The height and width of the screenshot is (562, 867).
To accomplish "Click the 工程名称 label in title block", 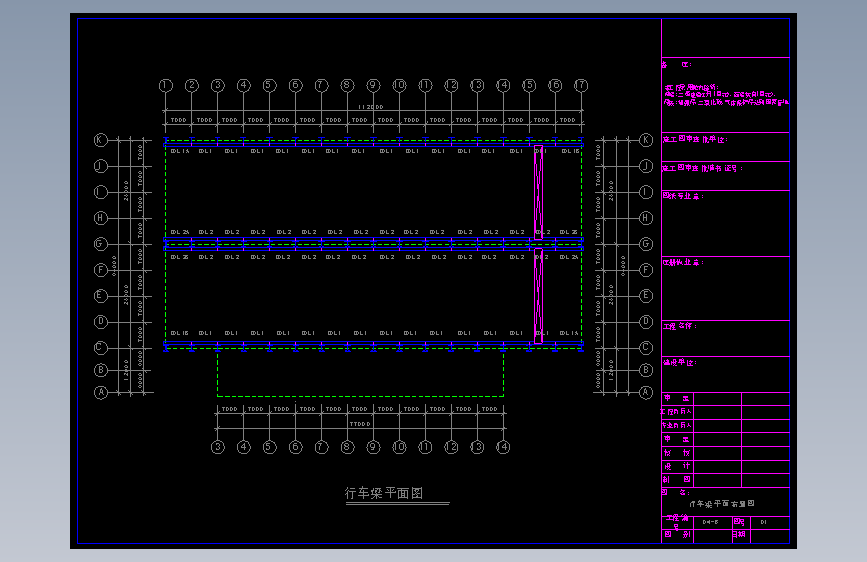I will (x=680, y=326).
